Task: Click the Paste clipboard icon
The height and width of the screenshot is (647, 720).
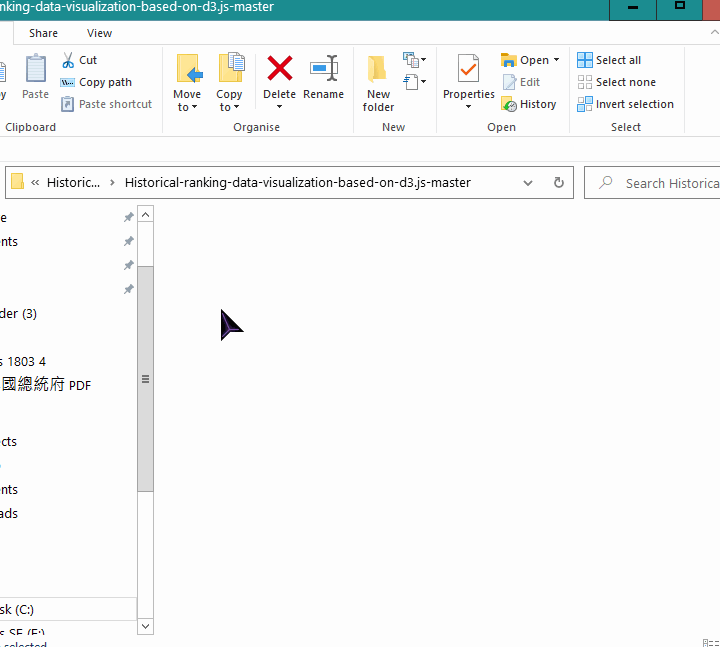Action: [35, 69]
